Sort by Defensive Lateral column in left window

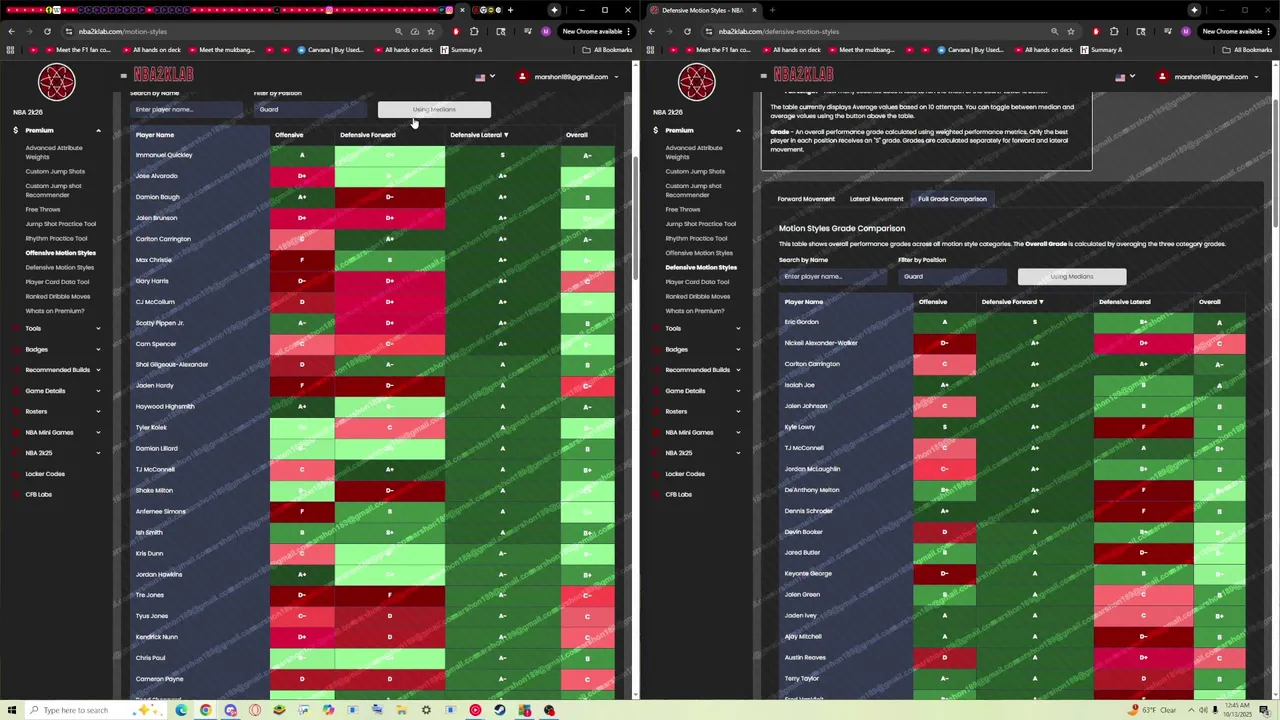(479, 135)
